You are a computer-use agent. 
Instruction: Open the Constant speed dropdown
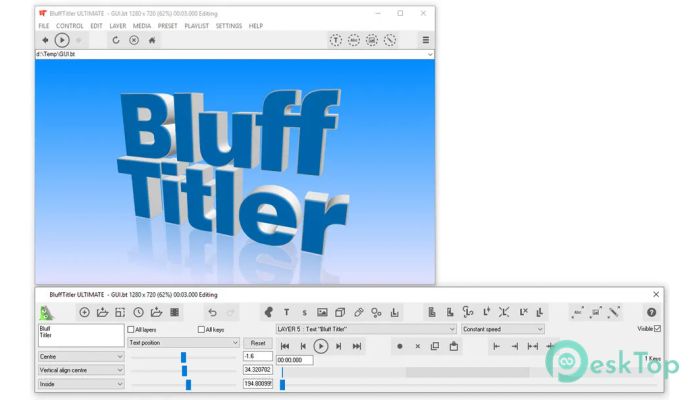tap(503, 329)
